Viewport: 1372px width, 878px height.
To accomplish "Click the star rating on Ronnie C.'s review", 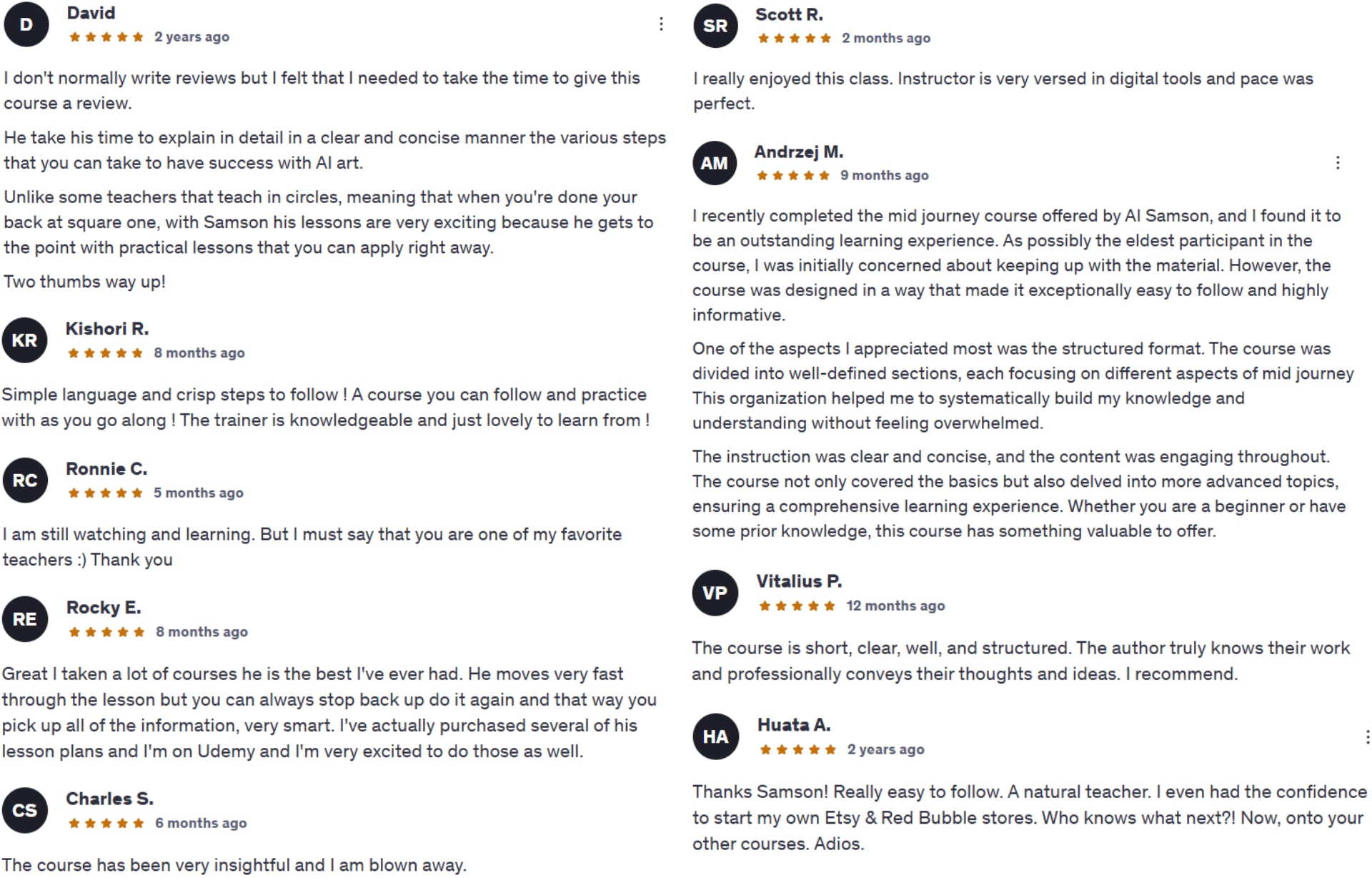I will [x=105, y=493].
